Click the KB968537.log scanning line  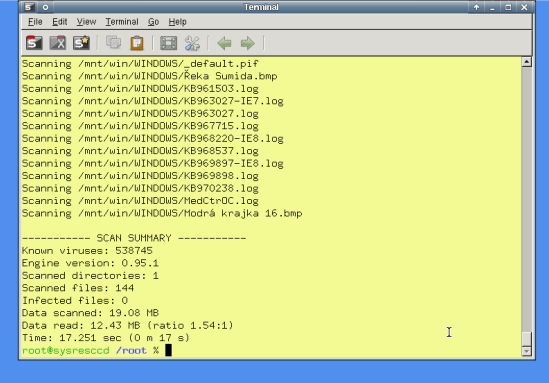[140, 151]
